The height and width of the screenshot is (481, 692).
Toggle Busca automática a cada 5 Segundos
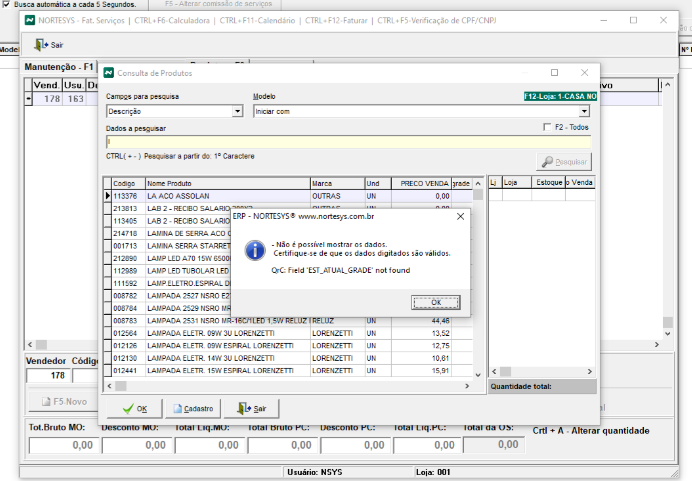pos(7,4)
